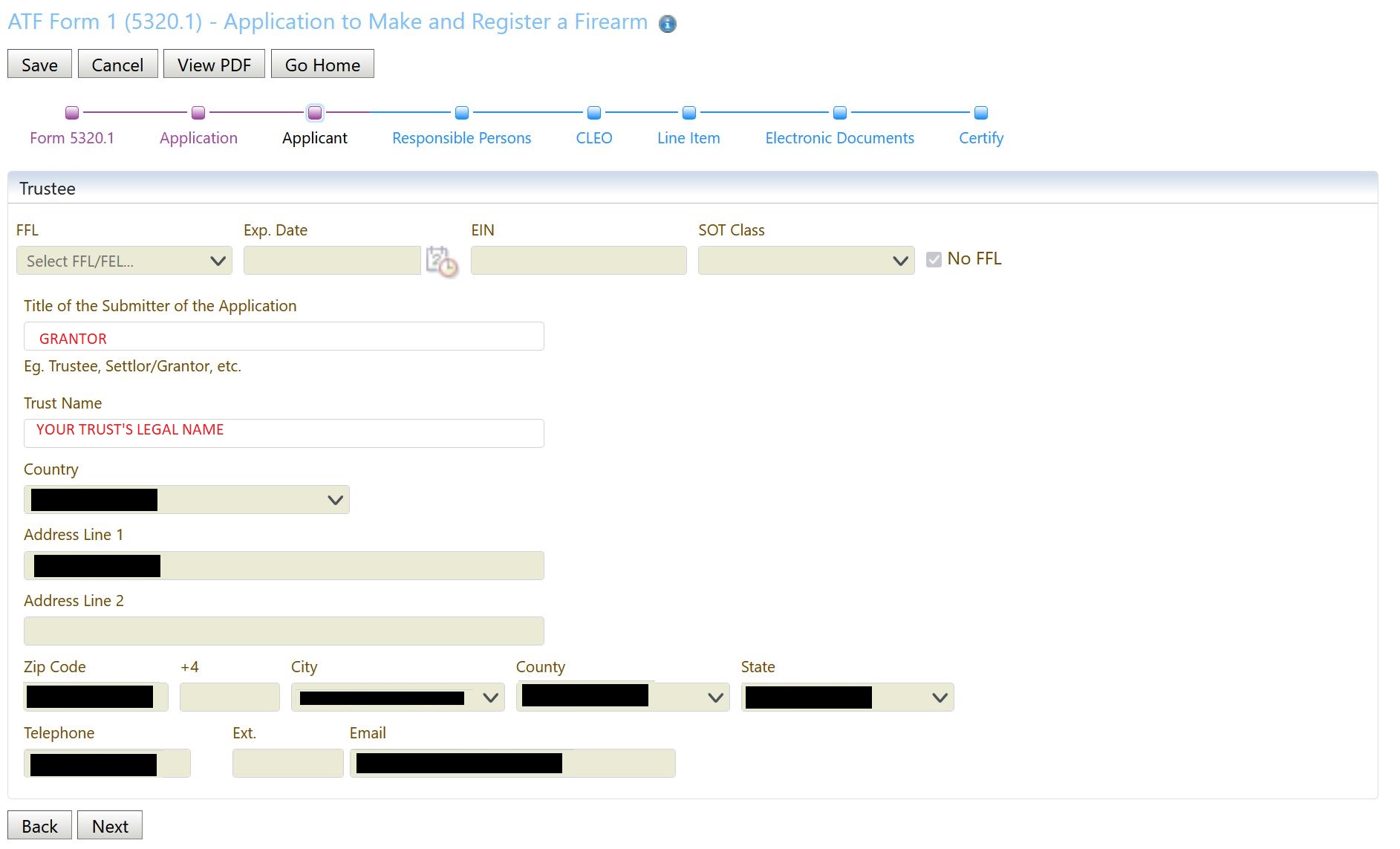Jump to the CLEO step
This screenshot has width=1400, height=849.
point(594,138)
